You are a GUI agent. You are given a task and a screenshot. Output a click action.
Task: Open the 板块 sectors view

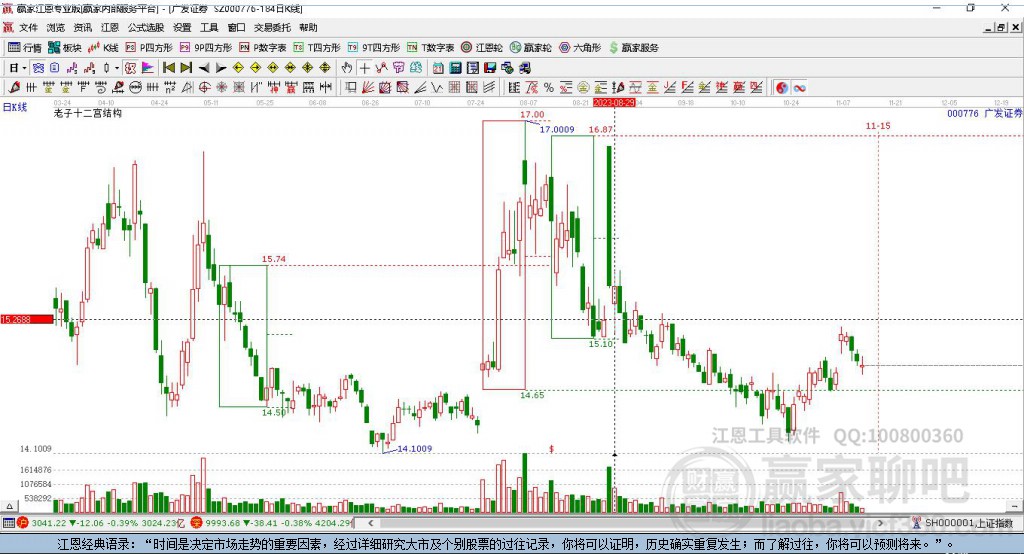65,48
